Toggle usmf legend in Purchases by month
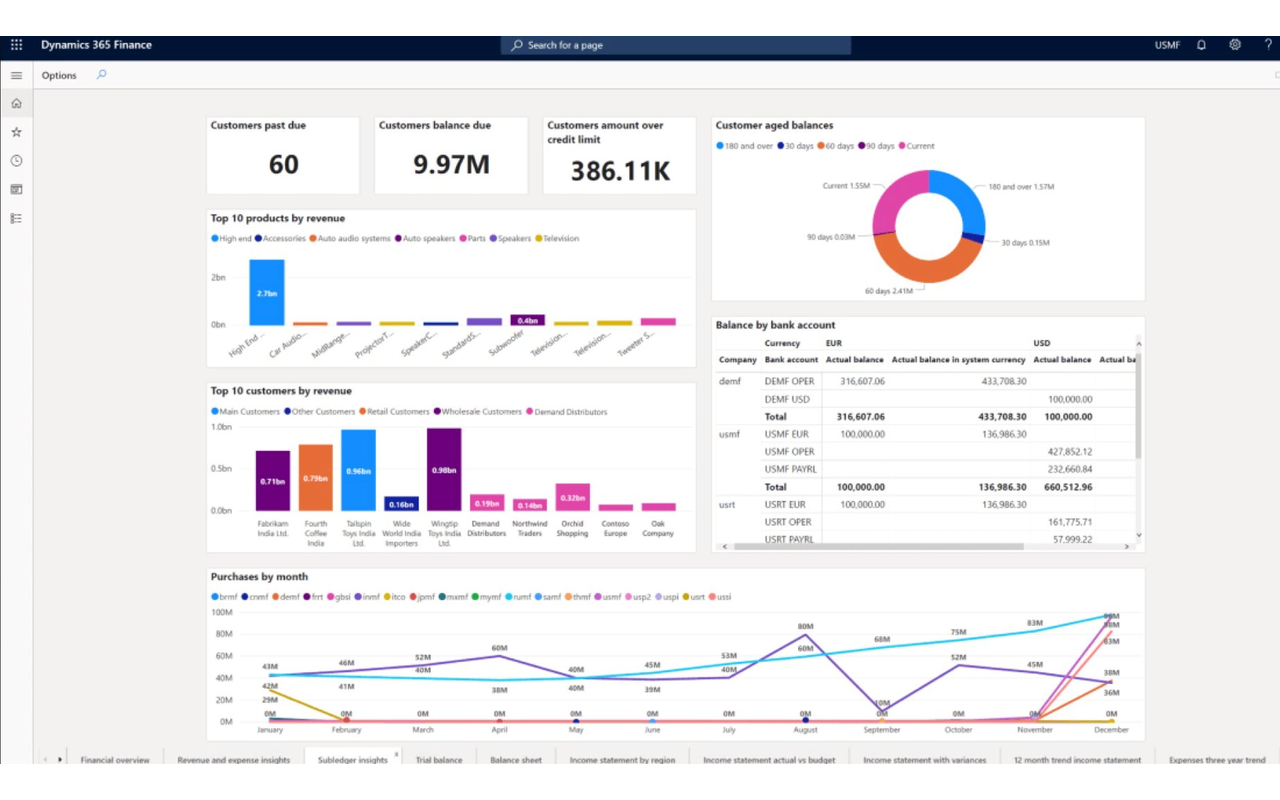Viewport: 1280px width, 800px height. tap(606, 597)
